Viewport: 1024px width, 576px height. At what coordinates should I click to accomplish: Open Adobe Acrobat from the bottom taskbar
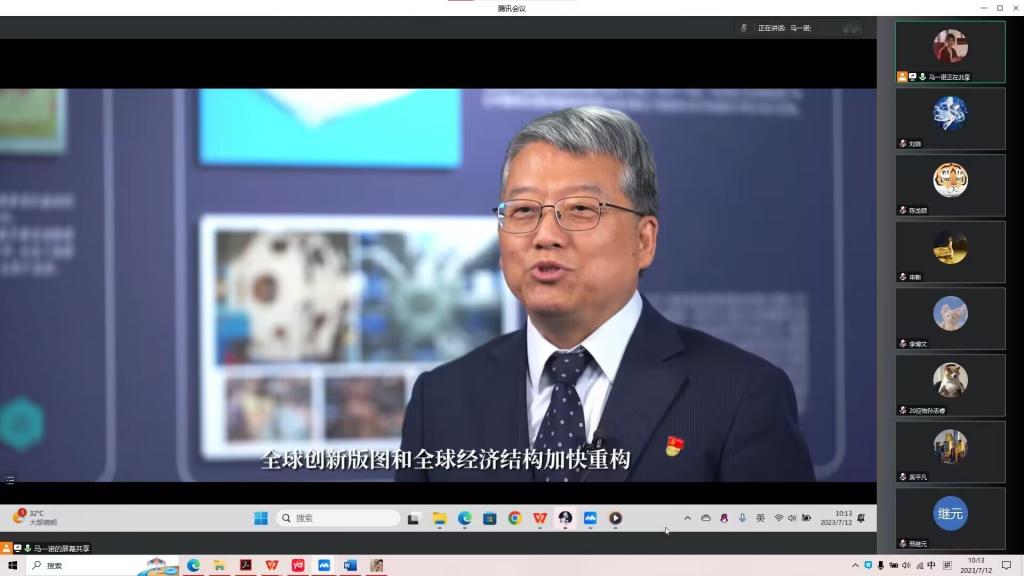pos(245,565)
